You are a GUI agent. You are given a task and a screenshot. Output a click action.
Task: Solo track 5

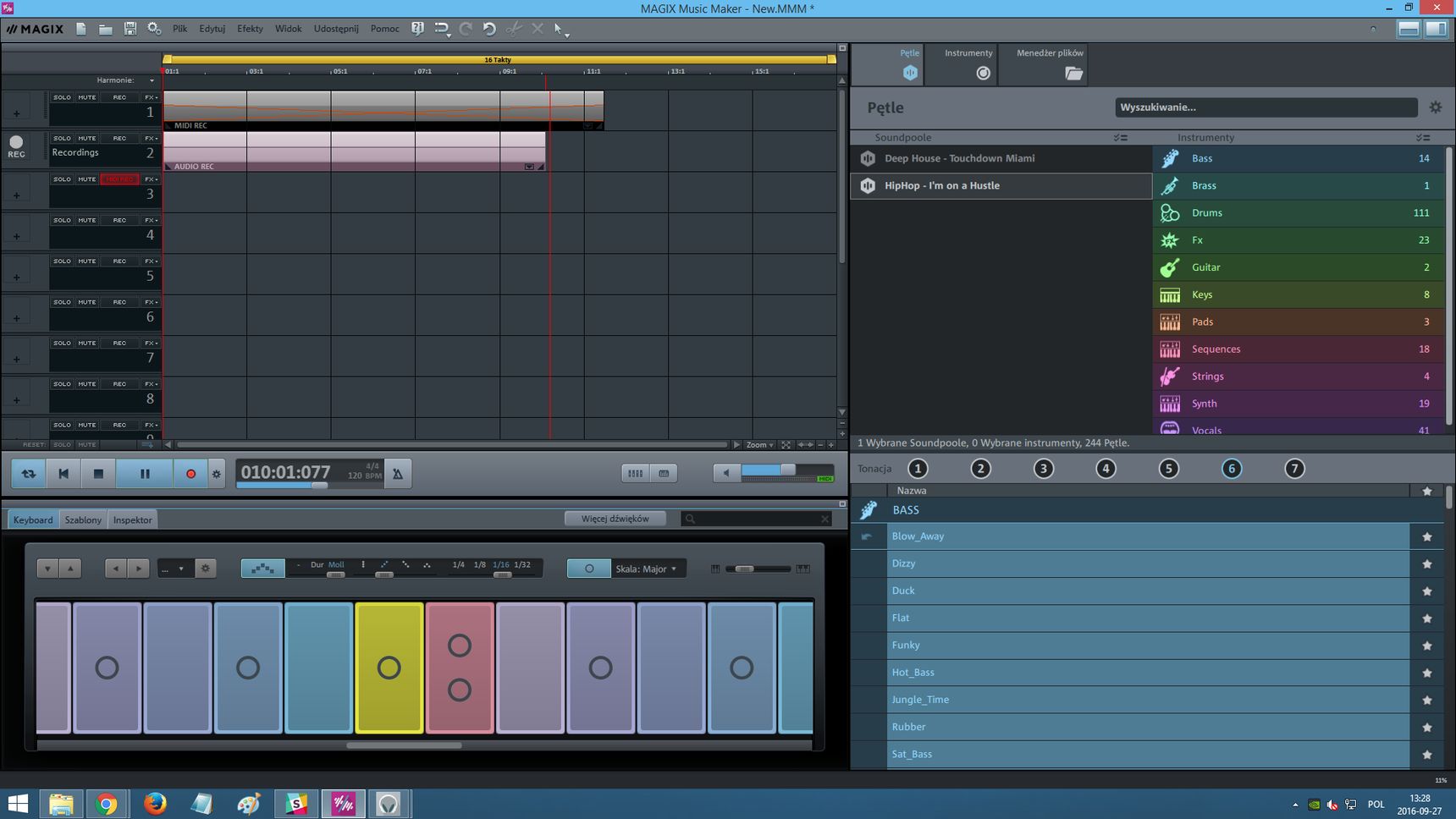click(62, 261)
